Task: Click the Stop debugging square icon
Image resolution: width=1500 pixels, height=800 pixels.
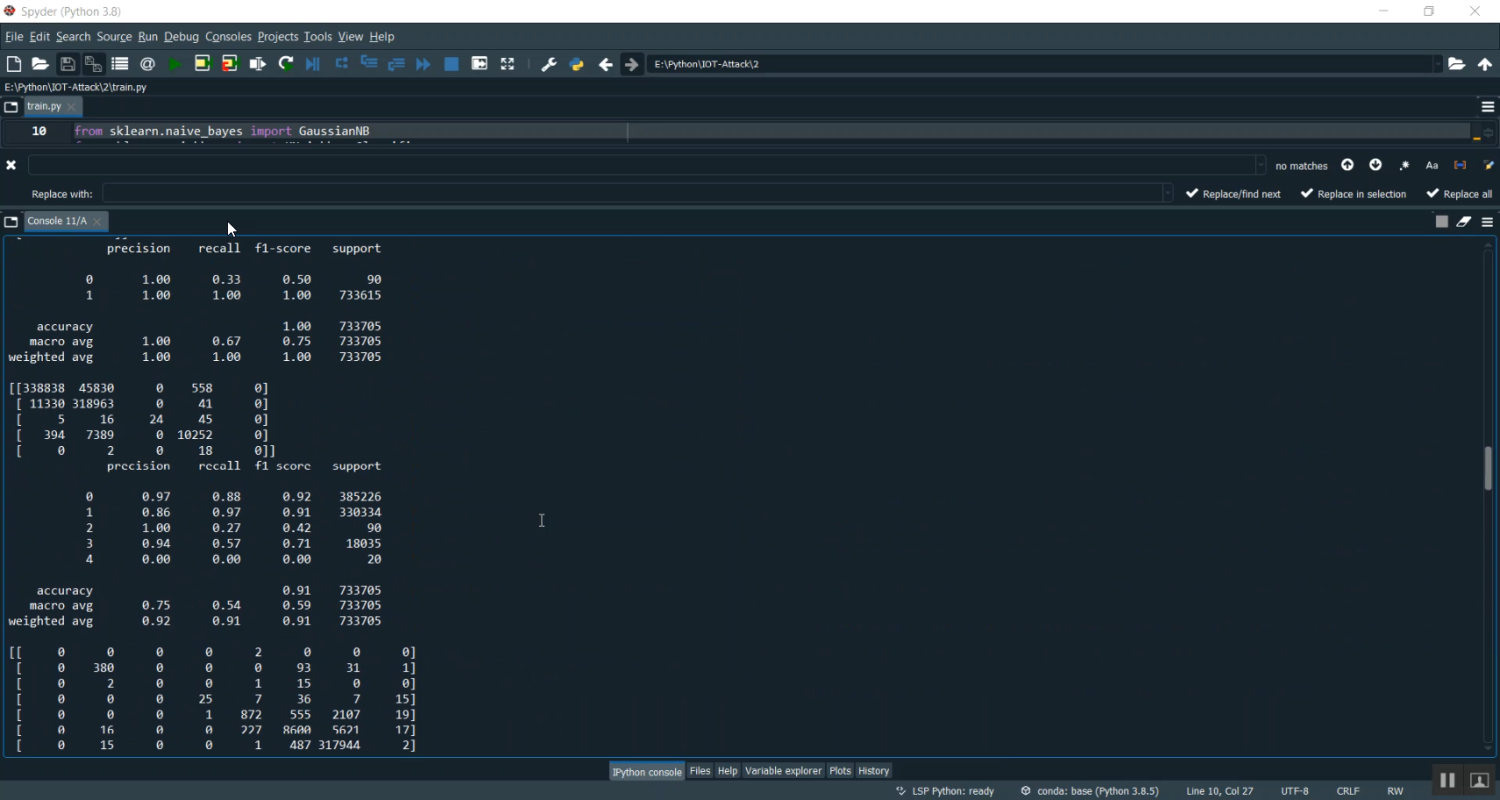Action: tap(451, 64)
